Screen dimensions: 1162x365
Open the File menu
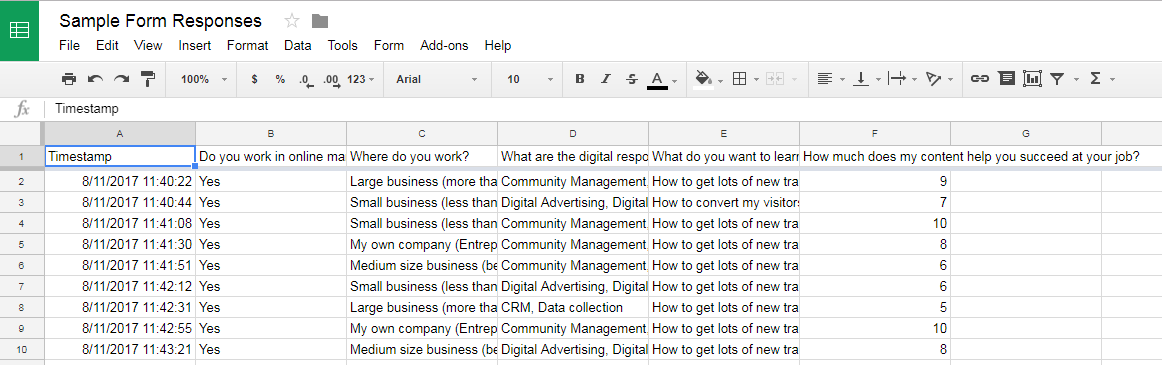(69, 46)
